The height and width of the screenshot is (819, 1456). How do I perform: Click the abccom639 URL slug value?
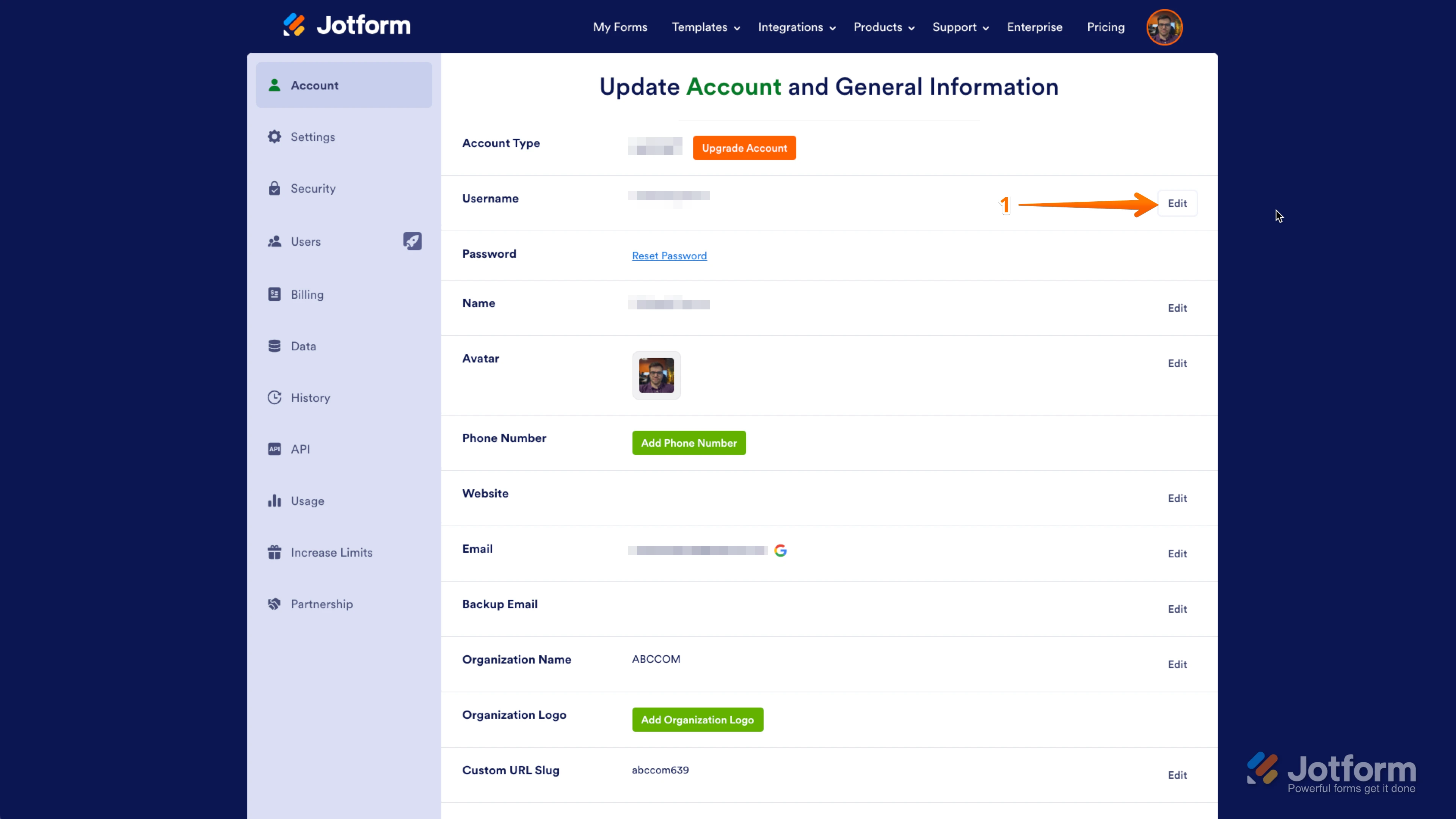click(660, 770)
